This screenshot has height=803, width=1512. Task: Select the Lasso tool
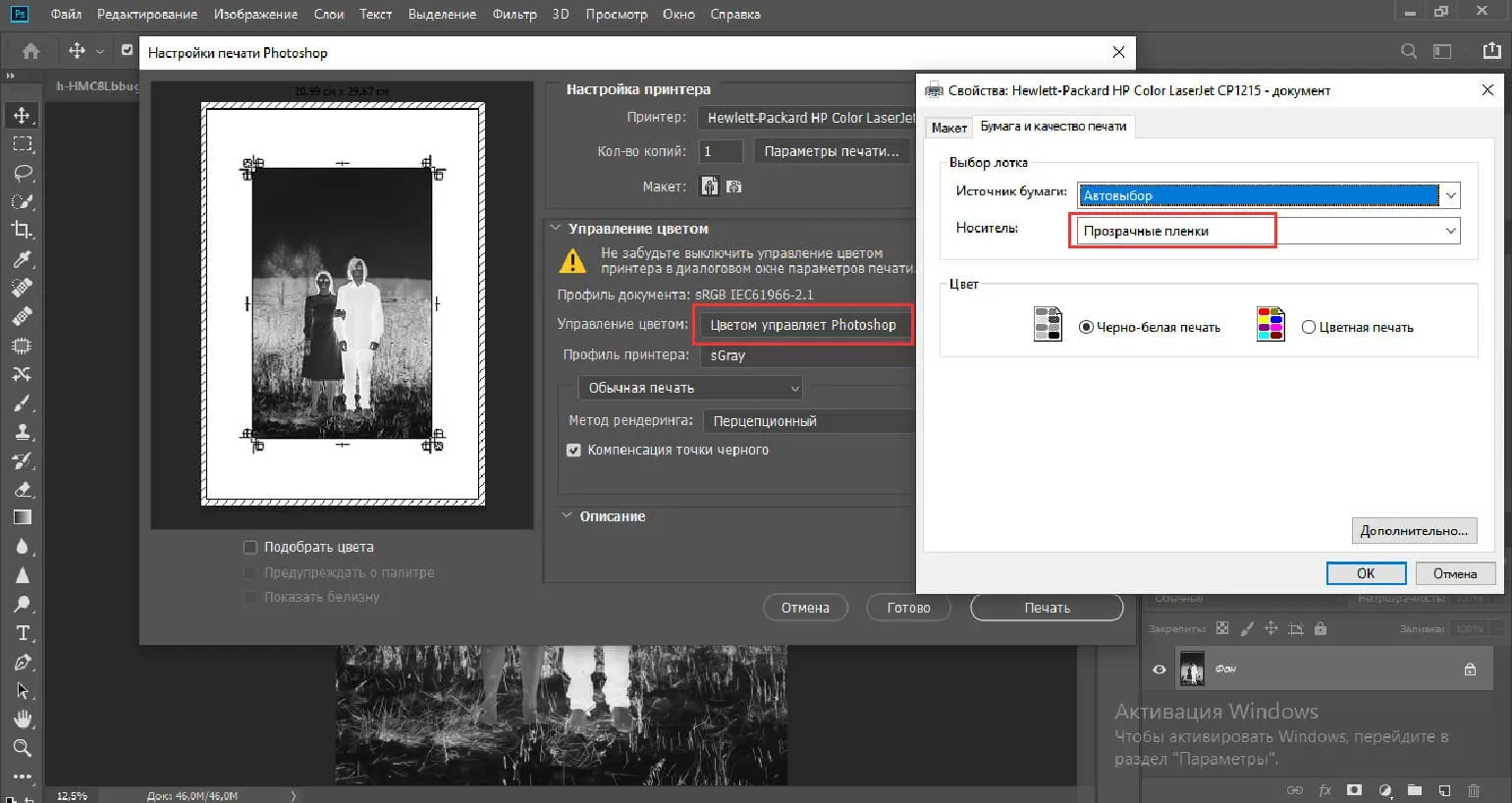click(22, 173)
